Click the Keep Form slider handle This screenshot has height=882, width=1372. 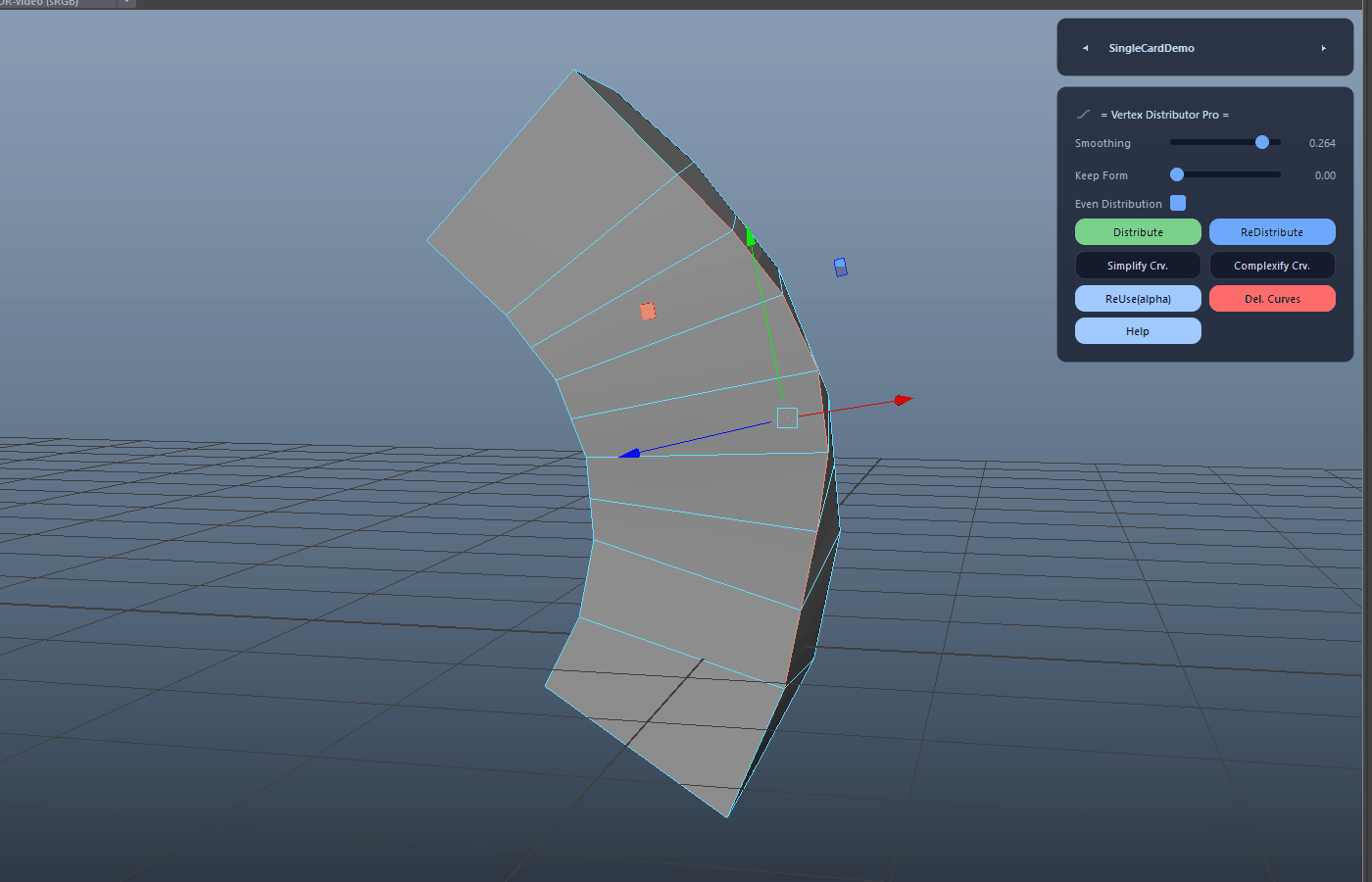pyautogui.click(x=1177, y=174)
